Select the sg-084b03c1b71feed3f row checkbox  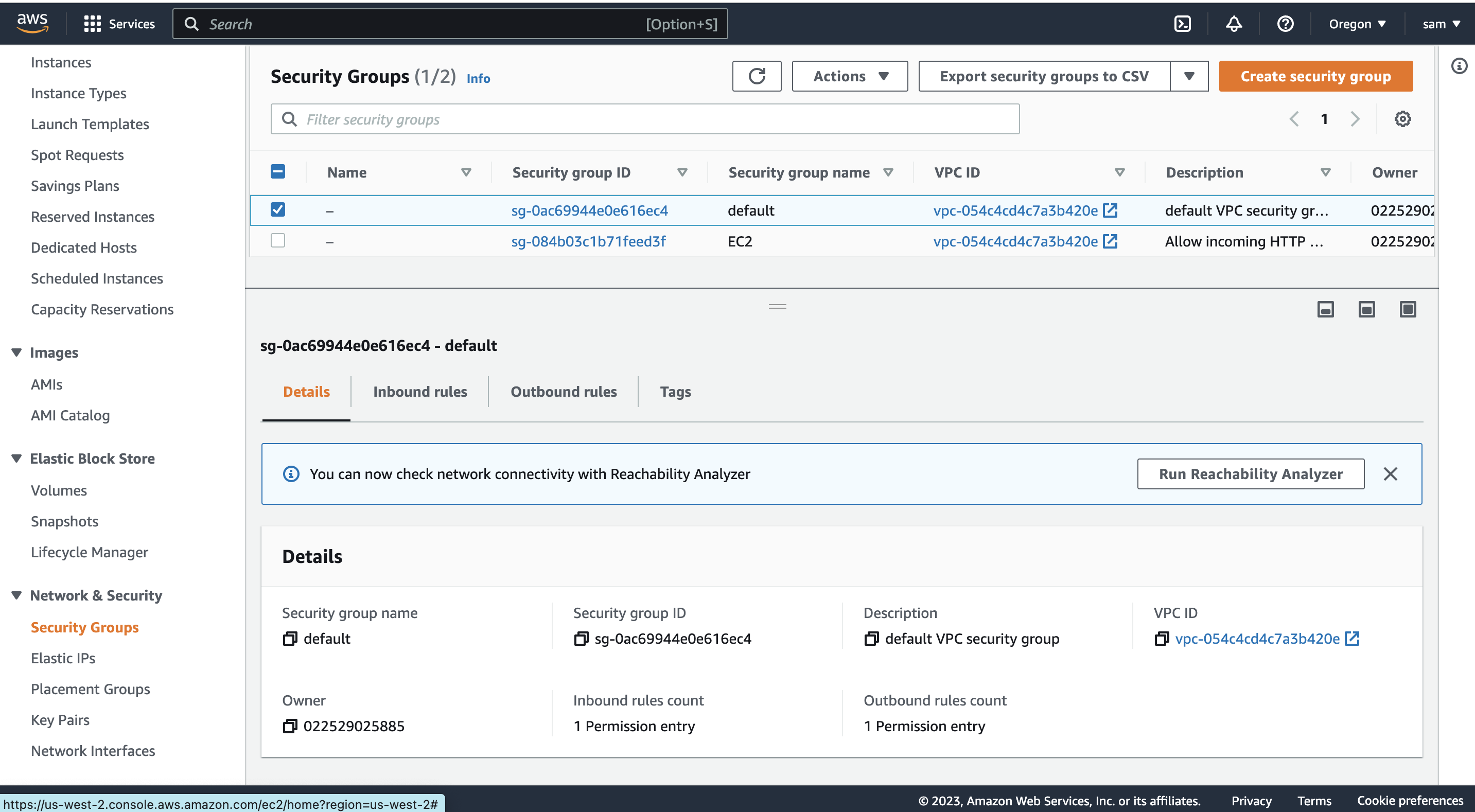(x=278, y=240)
